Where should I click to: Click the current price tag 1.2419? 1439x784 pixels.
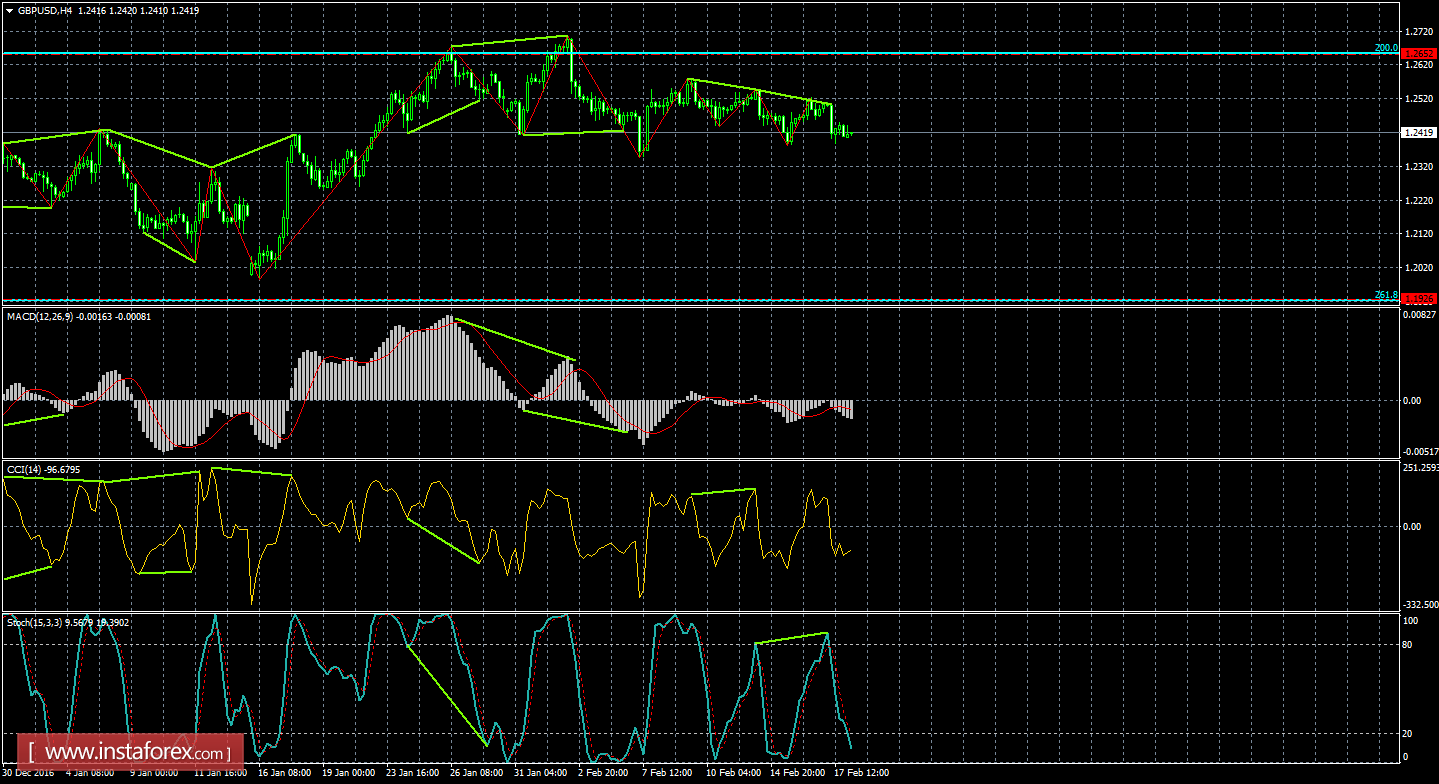[1418, 130]
